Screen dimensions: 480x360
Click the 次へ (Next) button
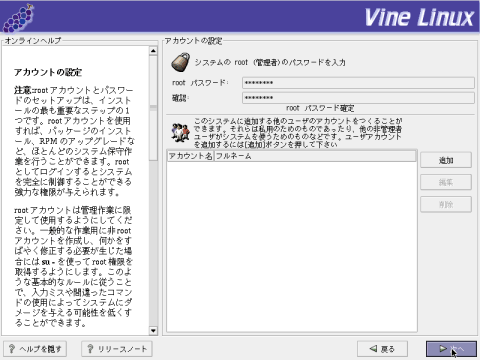point(451,349)
